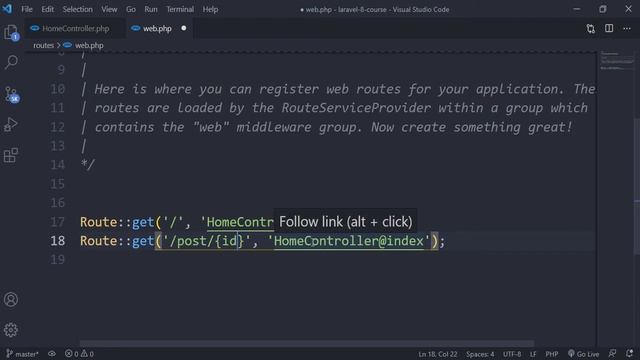The width and height of the screenshot is (640, 360).
Task: Click Route keyword on line 18
Action: pyautogui.click(x=99, y=241)
